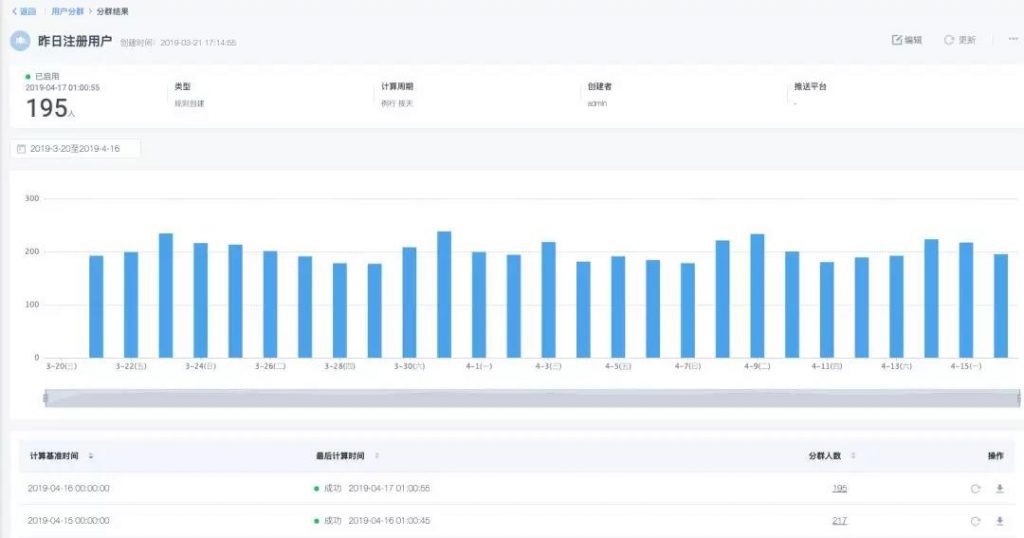Click the 2019-04-15 00:00:00 cell
Screen dimensions: 1024x538
[x=69, y=520]
